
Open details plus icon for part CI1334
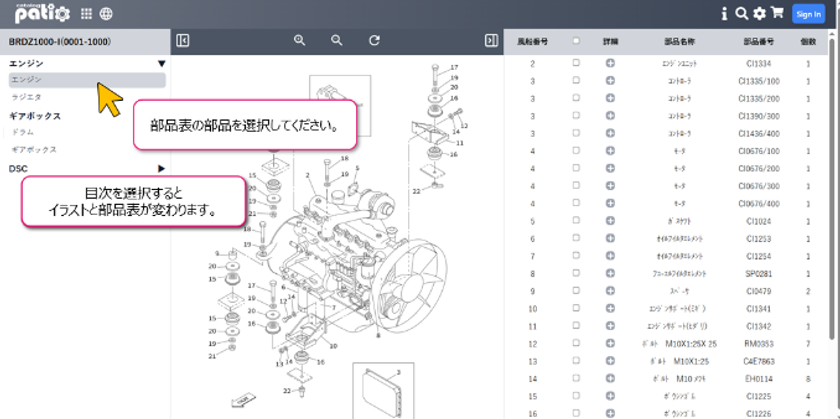(x=610, y=63)
